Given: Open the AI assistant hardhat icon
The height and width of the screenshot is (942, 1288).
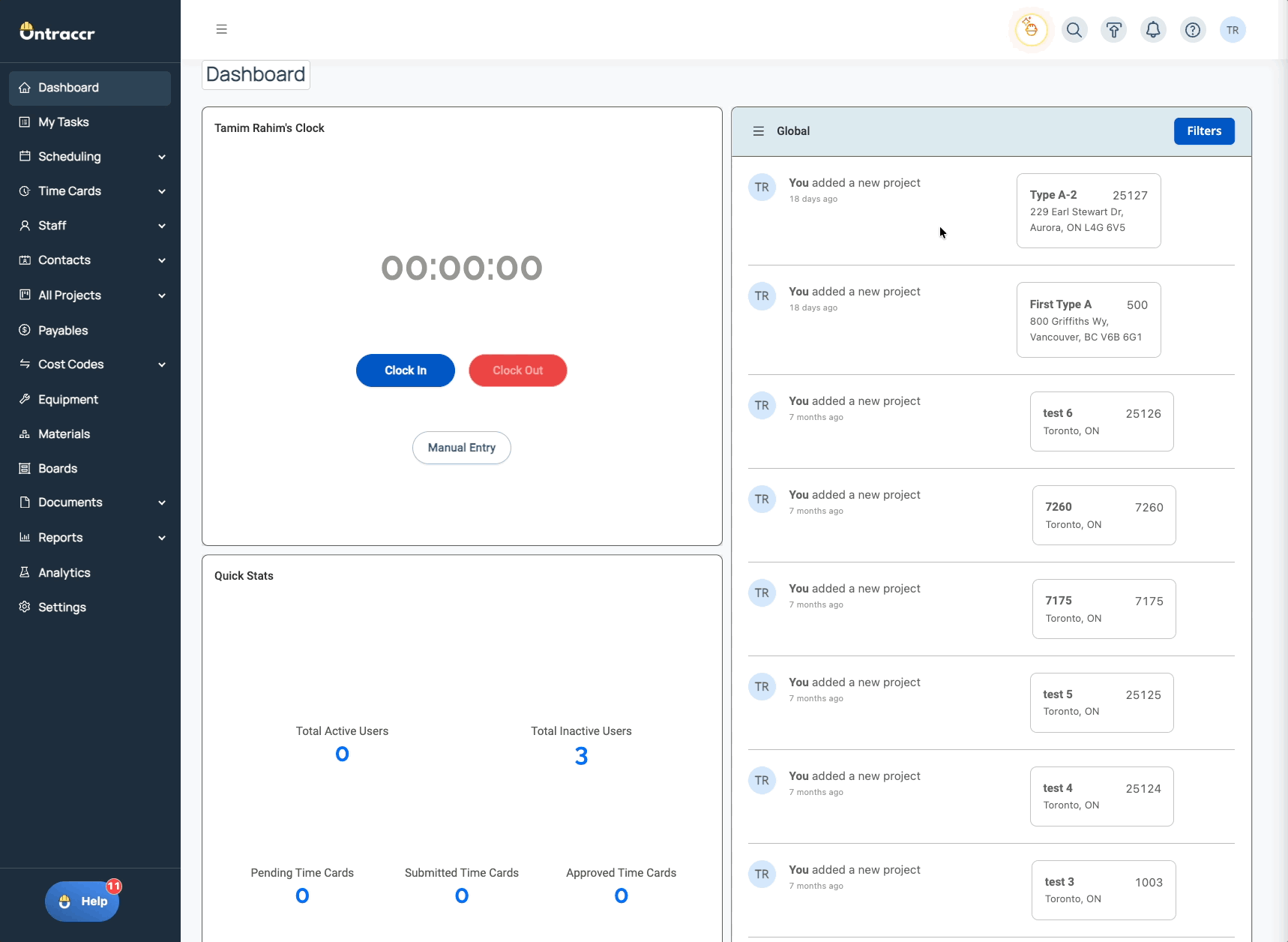Looking at the screenshot, I should point(1031,30).
